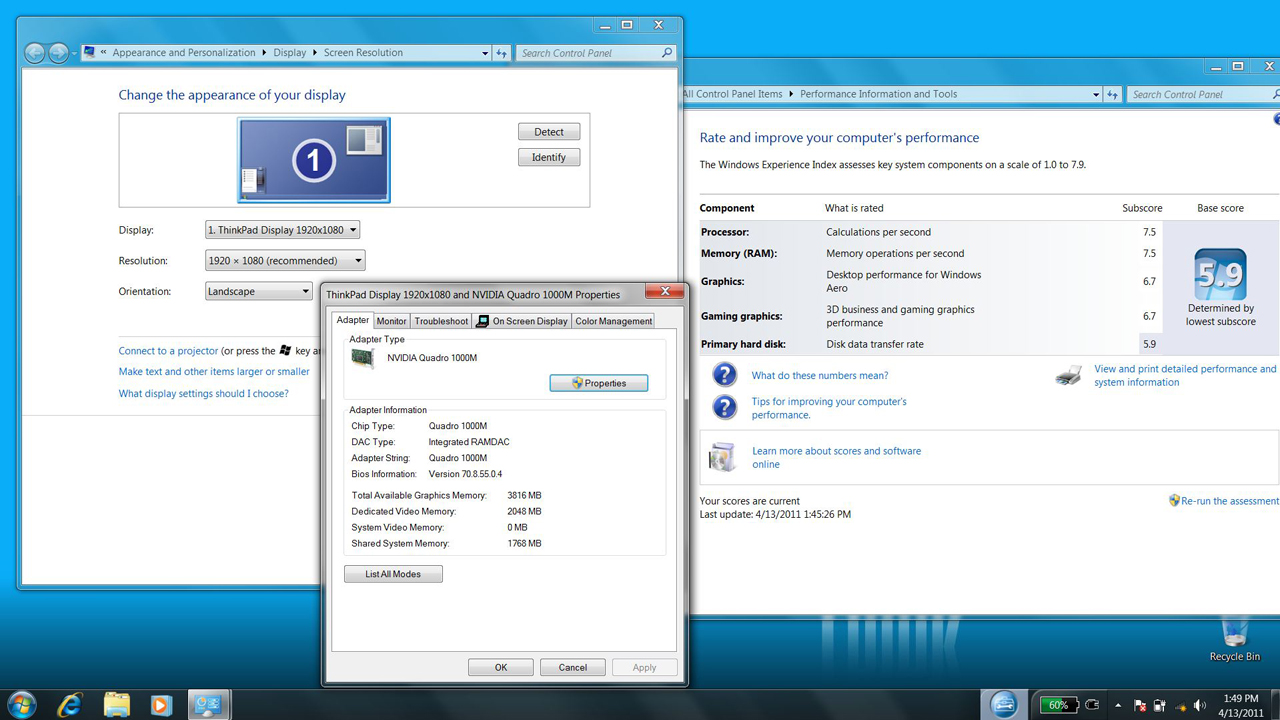
Task: Open 'What display settings should I choose?' link
Action: click(x=203, y=394)
